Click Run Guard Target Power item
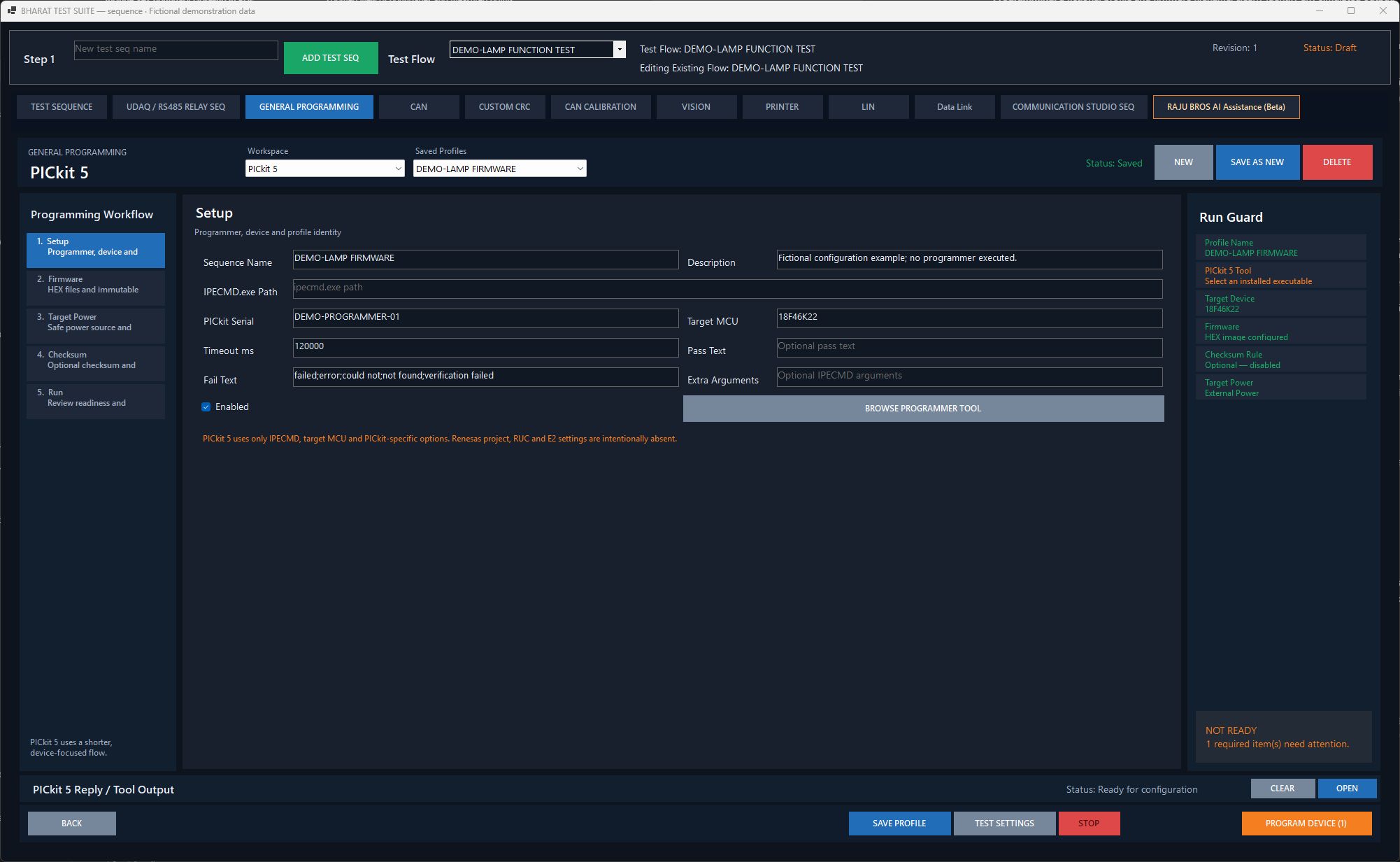 point(1281,388)
